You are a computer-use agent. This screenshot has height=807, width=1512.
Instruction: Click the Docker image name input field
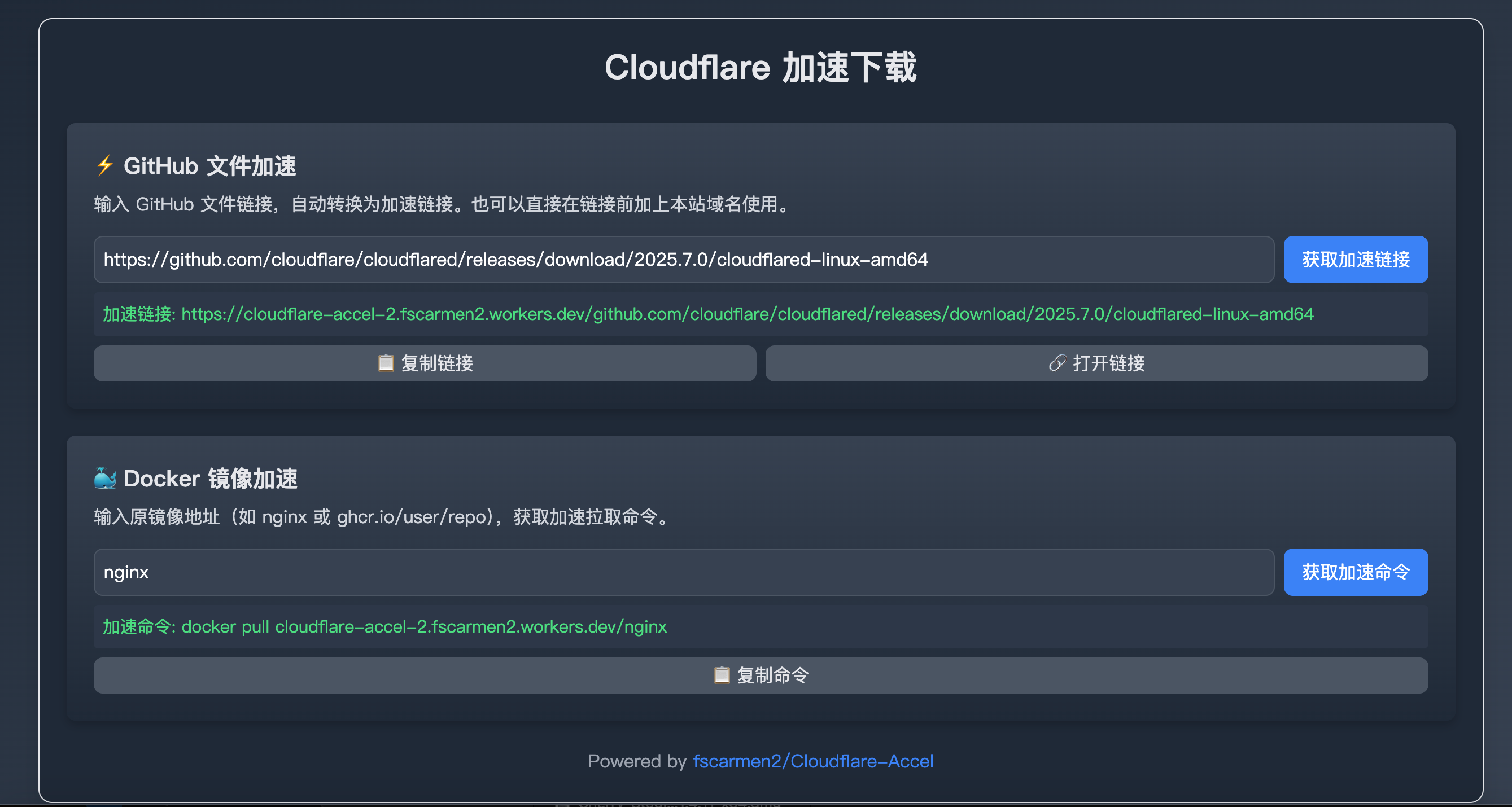(x=684, y=572)
